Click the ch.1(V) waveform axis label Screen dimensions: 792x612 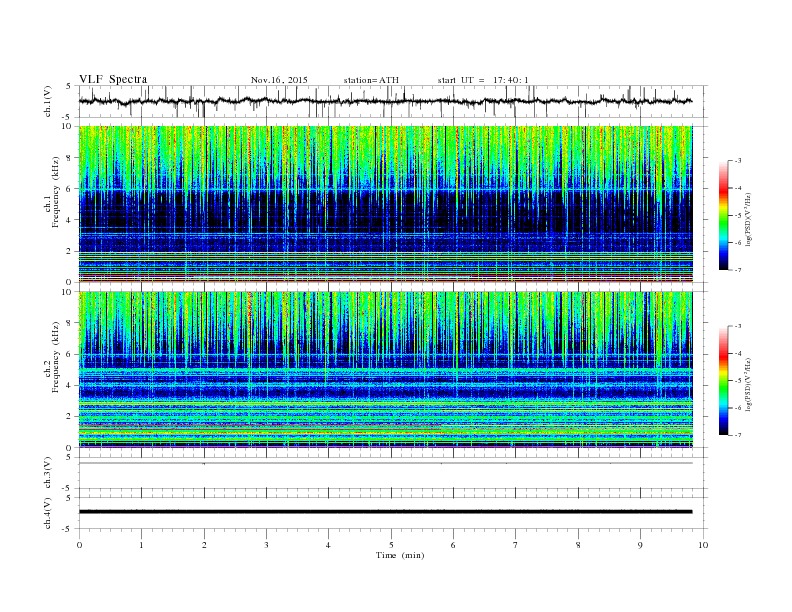tap(48, 101)
